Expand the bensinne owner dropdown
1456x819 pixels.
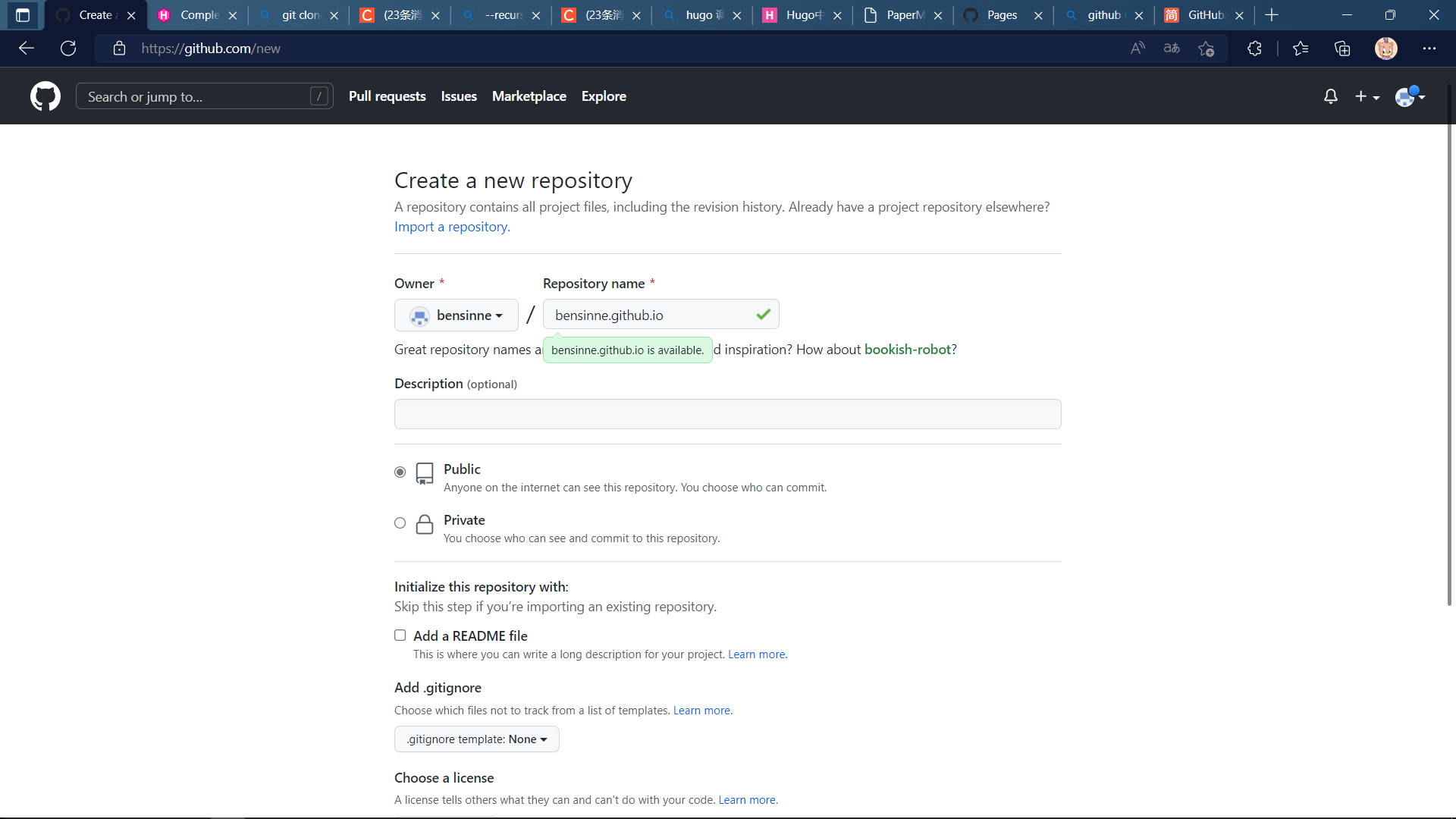pyautogui.click(x=457, y=315)
